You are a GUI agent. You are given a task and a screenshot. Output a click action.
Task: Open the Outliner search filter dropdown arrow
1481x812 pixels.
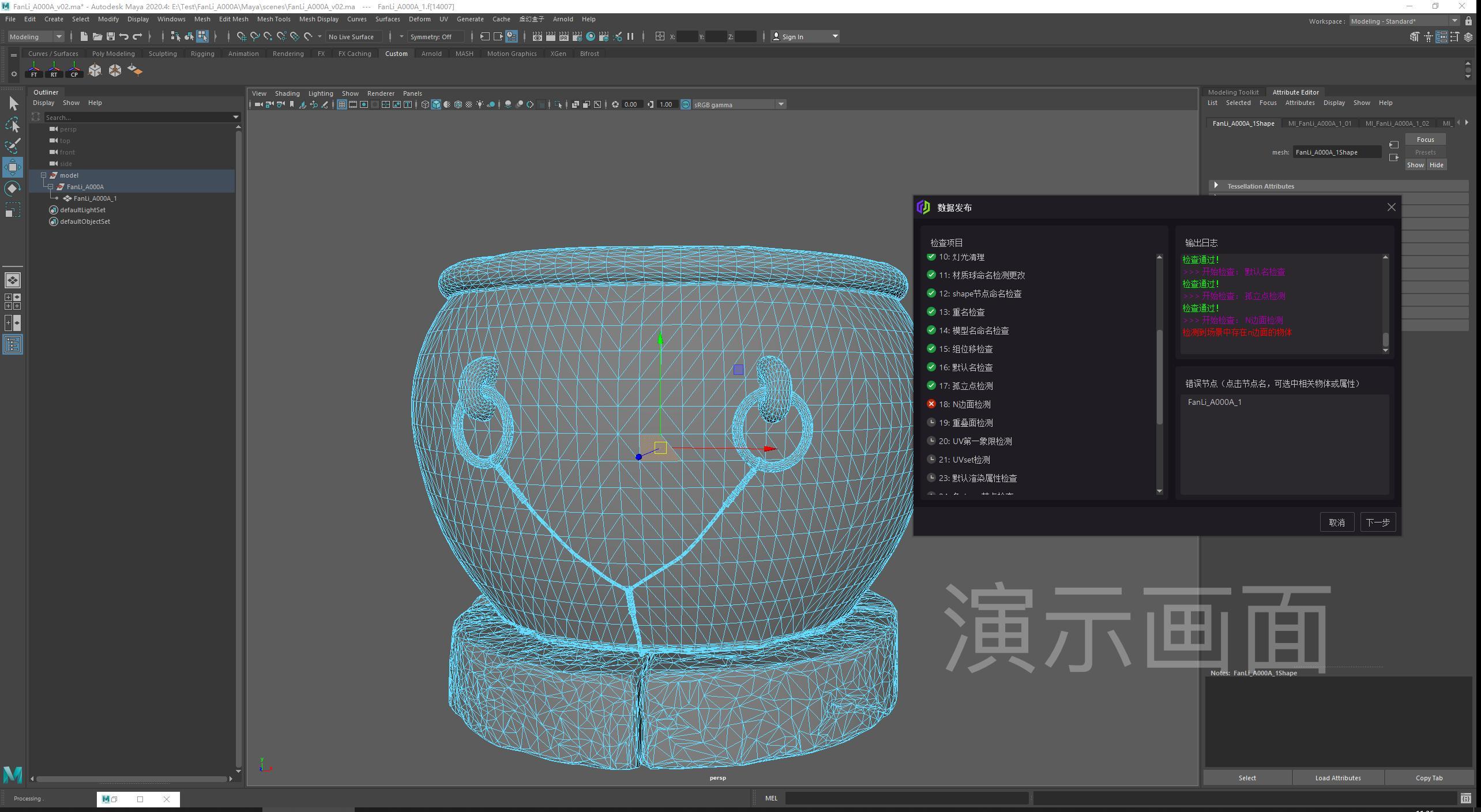click(x=236, y=117)
